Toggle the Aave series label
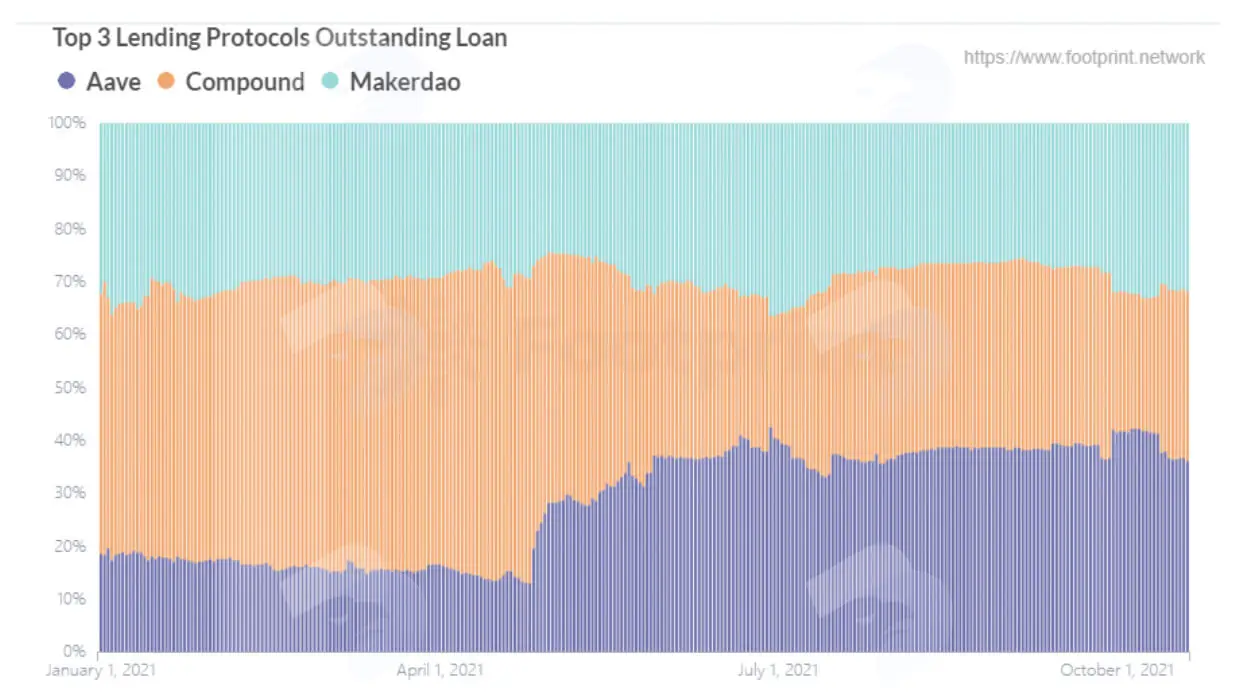Image resolution: width=1238 pixels, height=694 pixels. tap(113, 82)
